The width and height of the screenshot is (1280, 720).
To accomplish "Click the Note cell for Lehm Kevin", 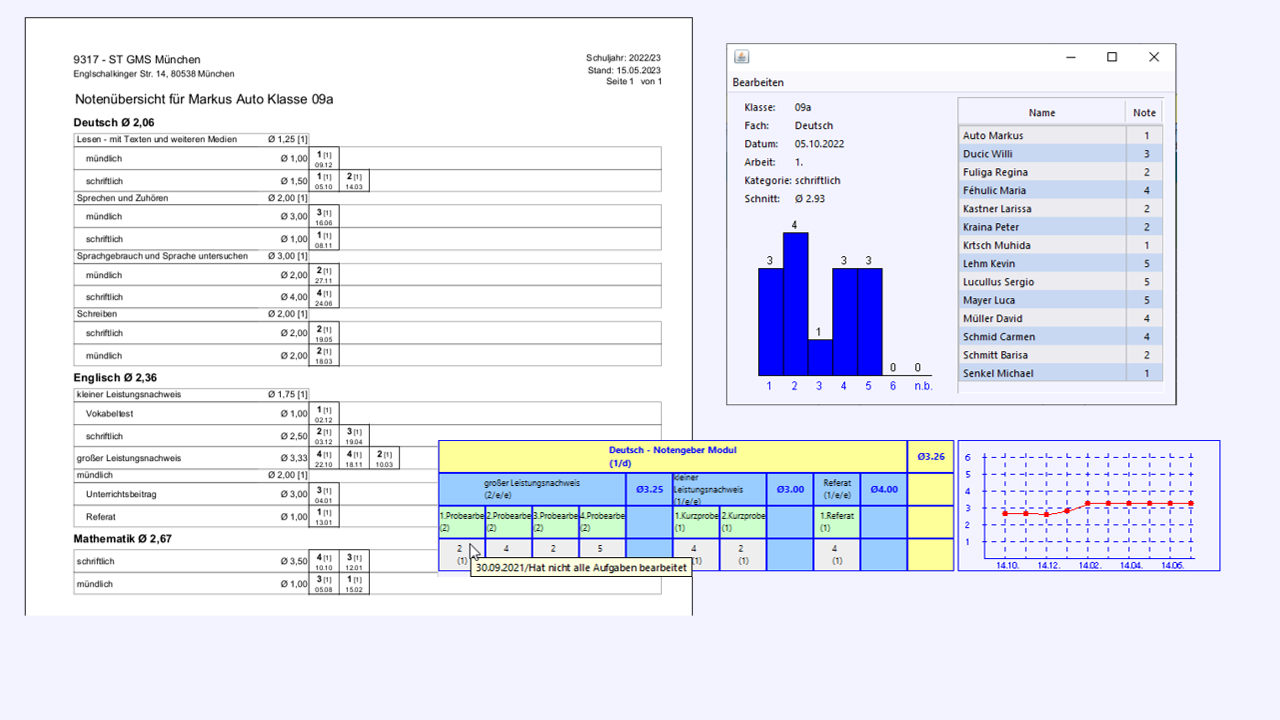I will (x=1146, y=264).
